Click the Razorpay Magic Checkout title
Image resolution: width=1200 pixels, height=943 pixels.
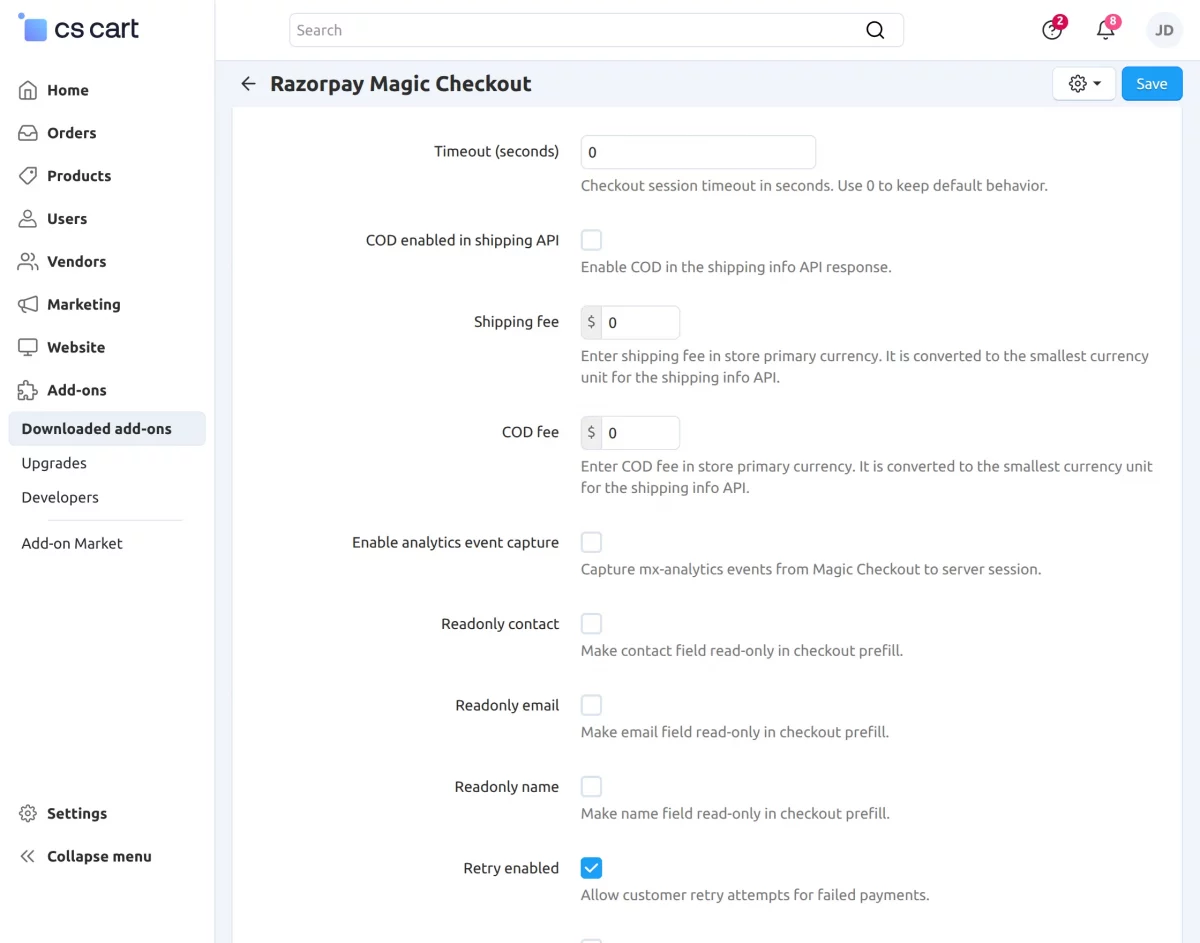click(x=401, y=84)
